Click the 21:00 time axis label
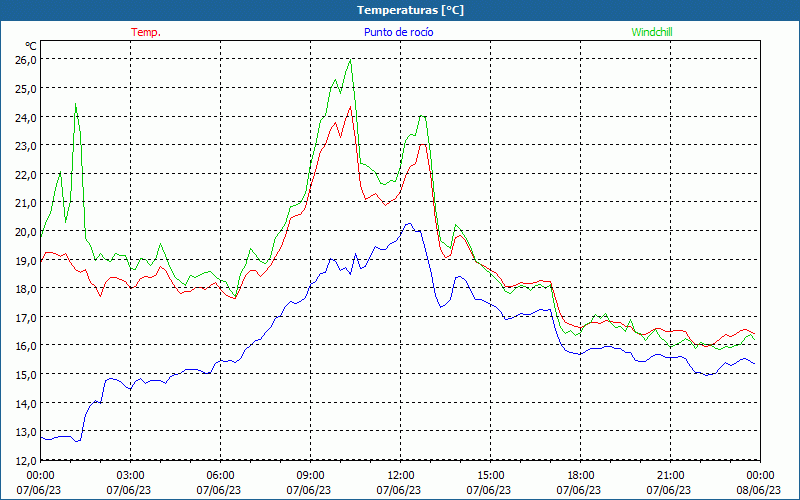This screenshot has width=800, height=500. [x=670, y=475]
